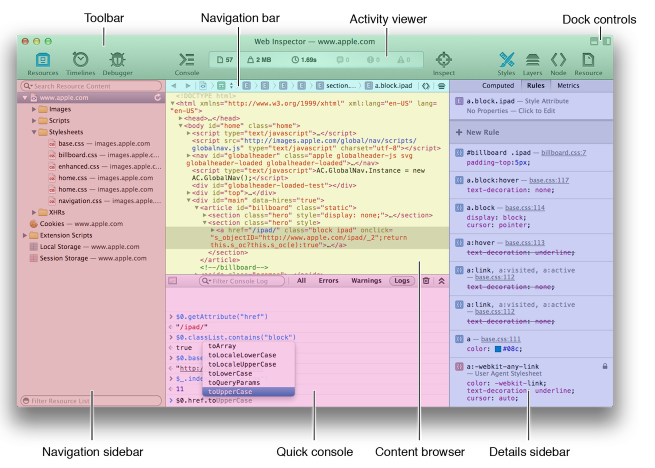Select home.css stylesheet directly under enhanced.css
The image size is (655, 468).
coord(101,178)
